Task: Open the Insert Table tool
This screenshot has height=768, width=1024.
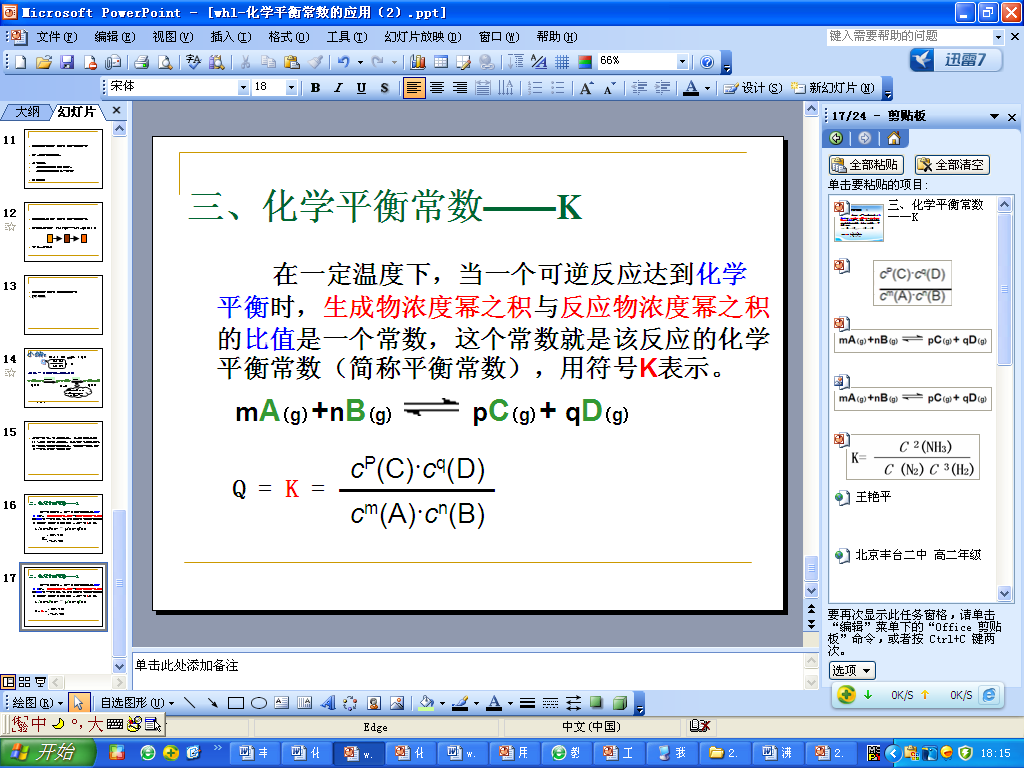Action: [442, 61]
